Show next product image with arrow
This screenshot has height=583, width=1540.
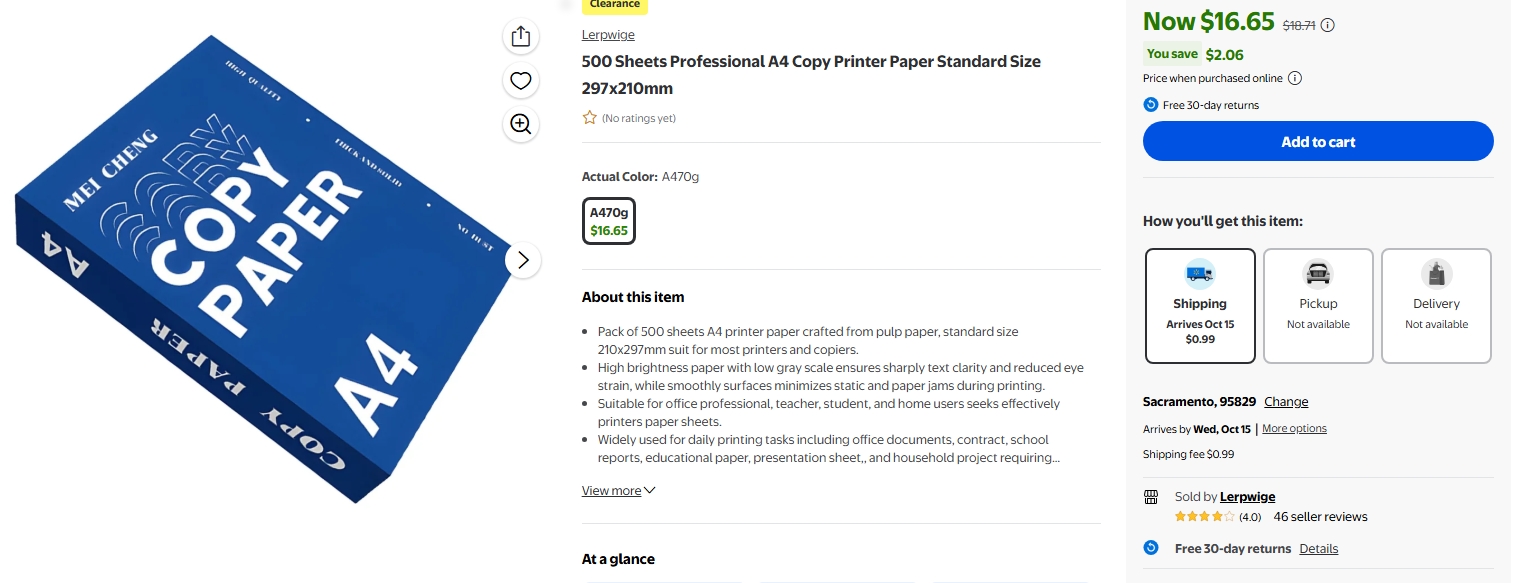523,261
